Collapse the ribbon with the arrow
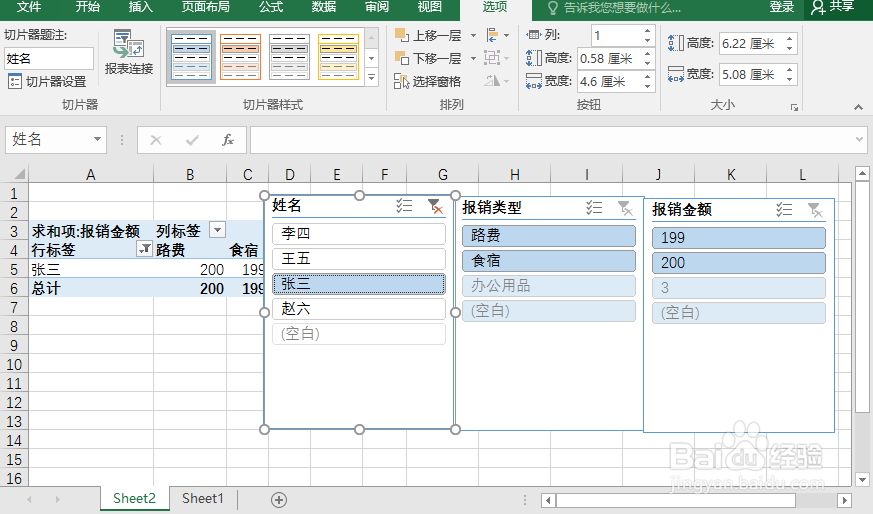The height and width of the screenshot is (514, 873). [859, 107]
